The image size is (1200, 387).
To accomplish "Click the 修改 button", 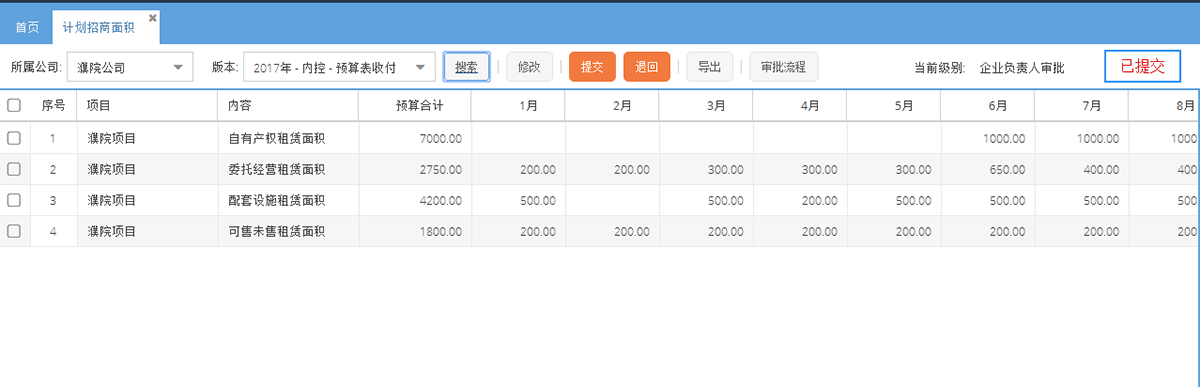I will point(529,67).
